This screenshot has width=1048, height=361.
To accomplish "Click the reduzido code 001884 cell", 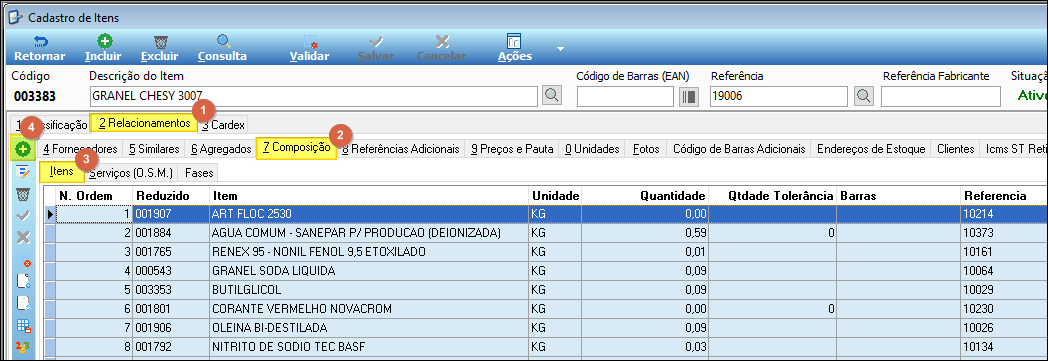I will click(x=170, y=233).
